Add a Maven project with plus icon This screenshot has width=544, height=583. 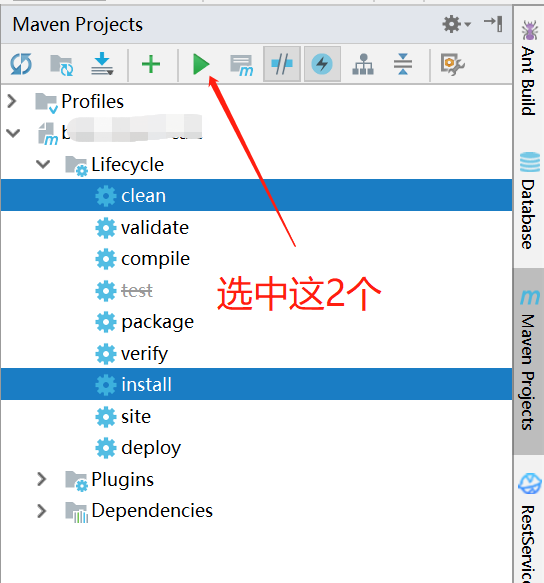(x=151, y=64)
